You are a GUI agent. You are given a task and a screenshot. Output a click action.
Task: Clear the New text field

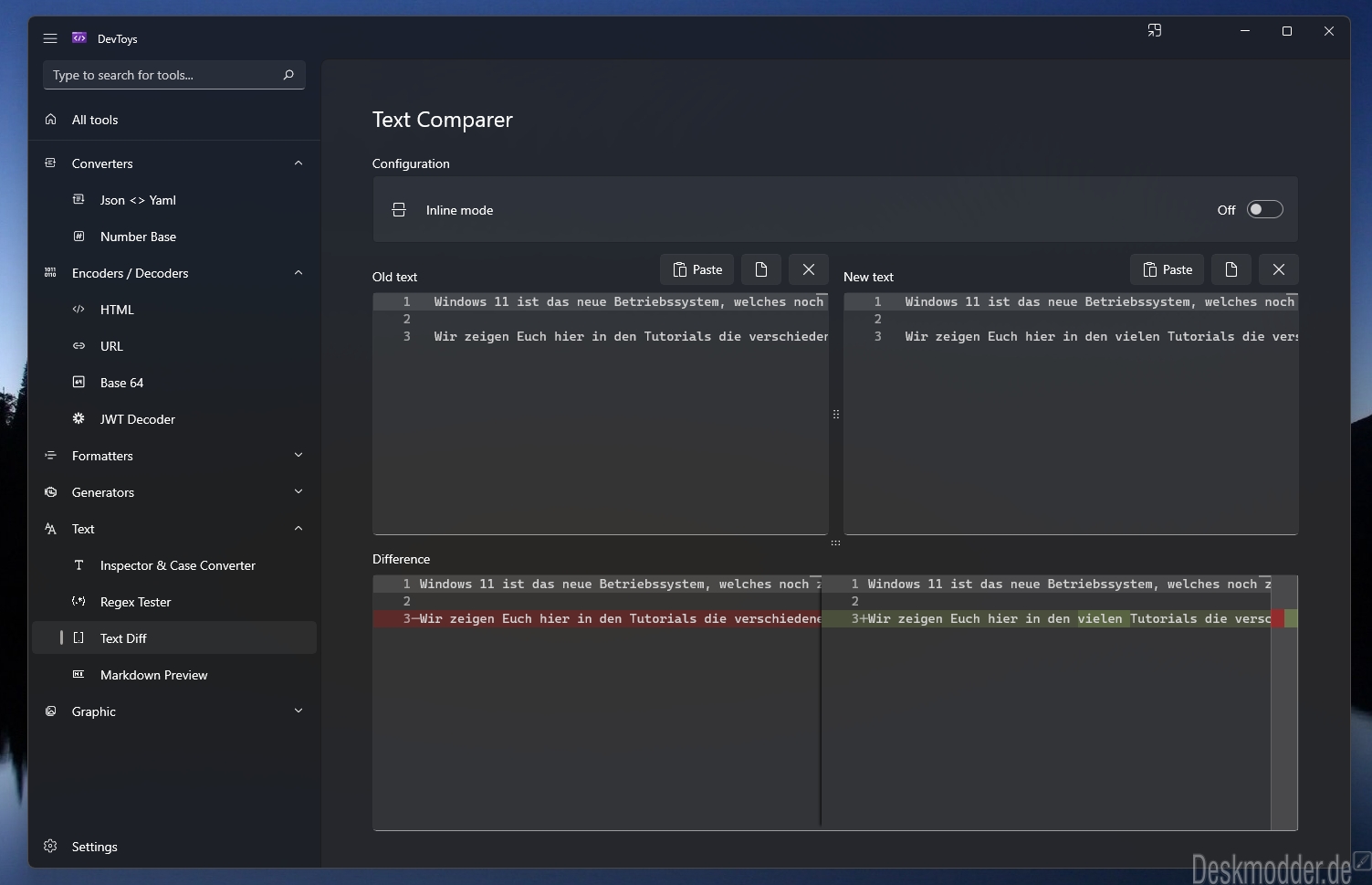pyautogui.click(x=1279, y=269)
